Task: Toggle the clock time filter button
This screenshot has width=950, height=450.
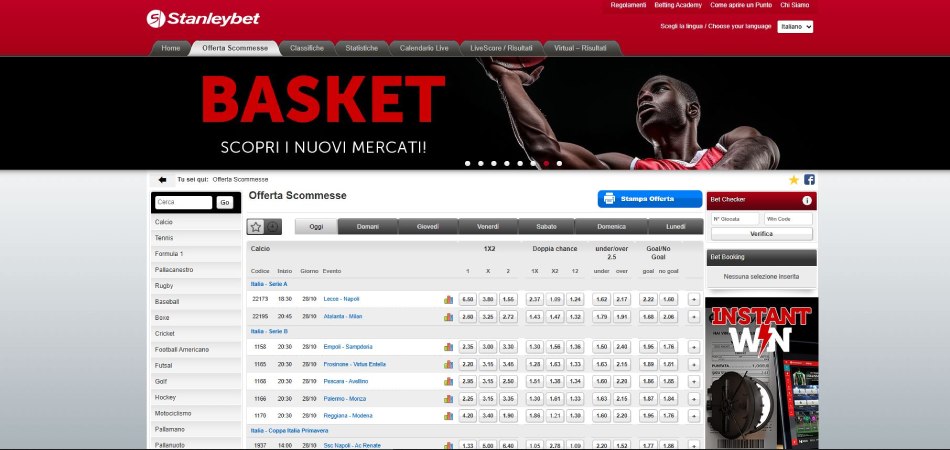Action: 273,227
